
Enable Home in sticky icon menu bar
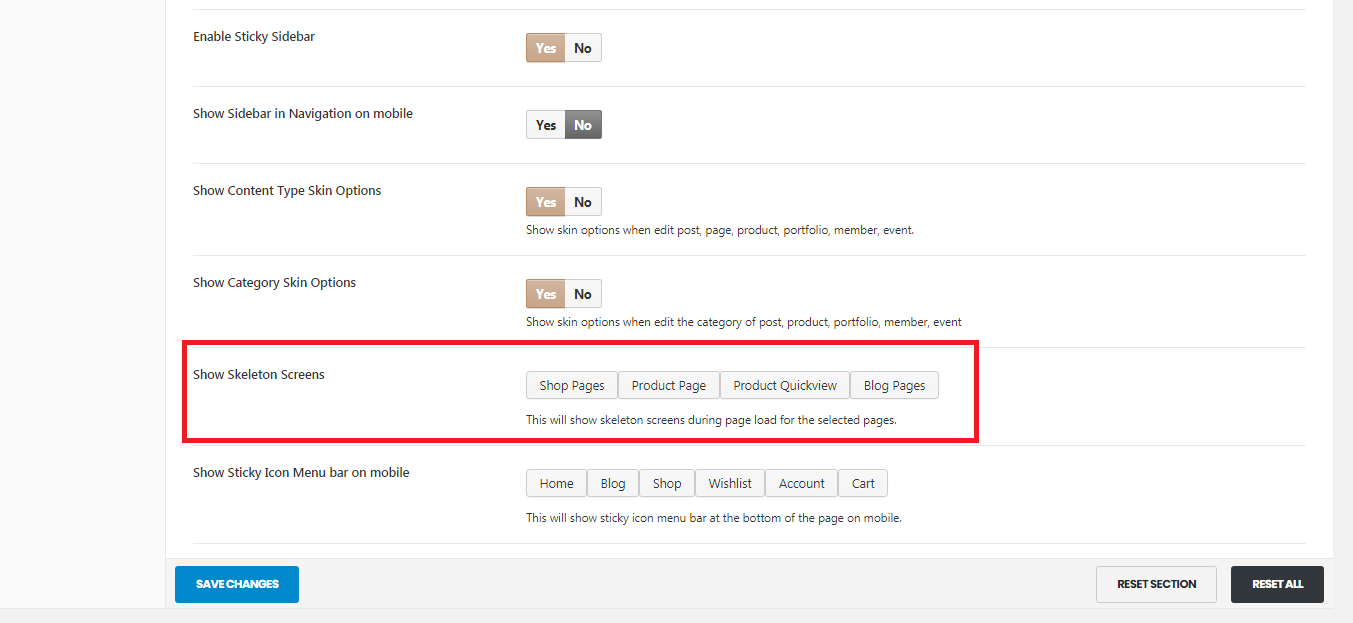[x=557, y=483]
